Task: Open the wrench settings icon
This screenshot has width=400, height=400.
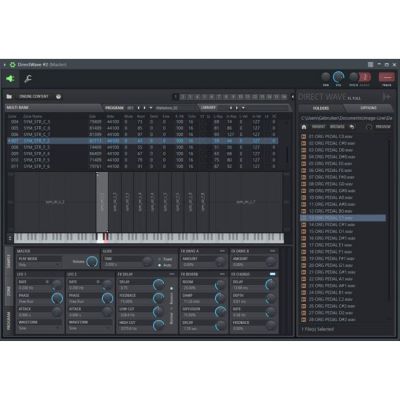Action: [28, 79]
